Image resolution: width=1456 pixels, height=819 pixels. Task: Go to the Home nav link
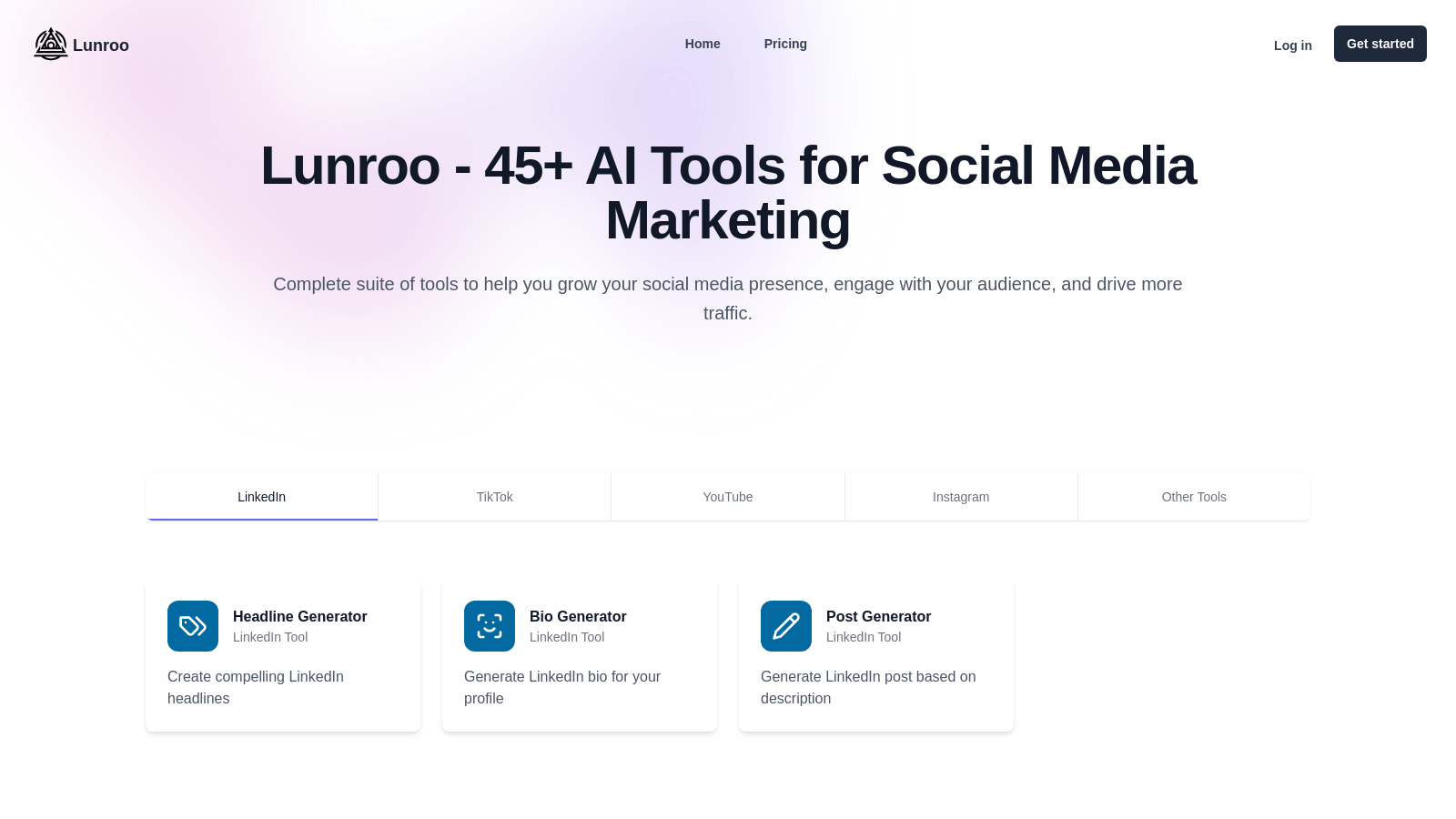tap(703, 44)
